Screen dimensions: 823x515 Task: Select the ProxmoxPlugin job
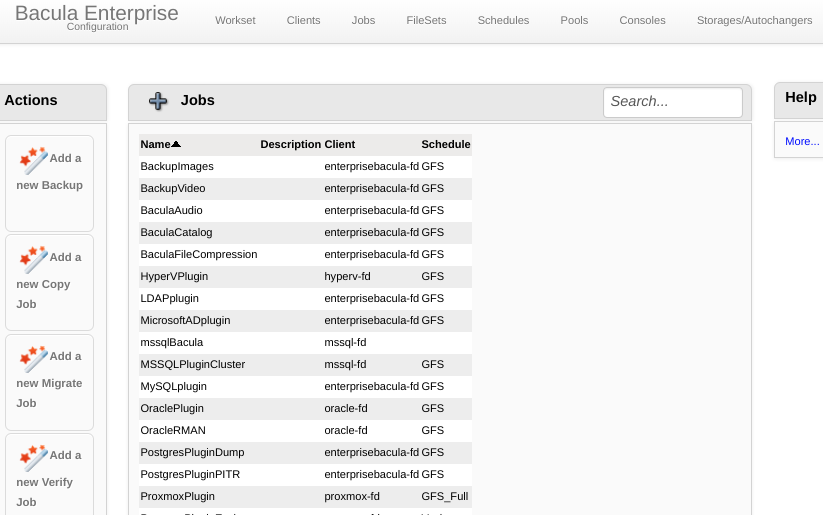[177, 497]
